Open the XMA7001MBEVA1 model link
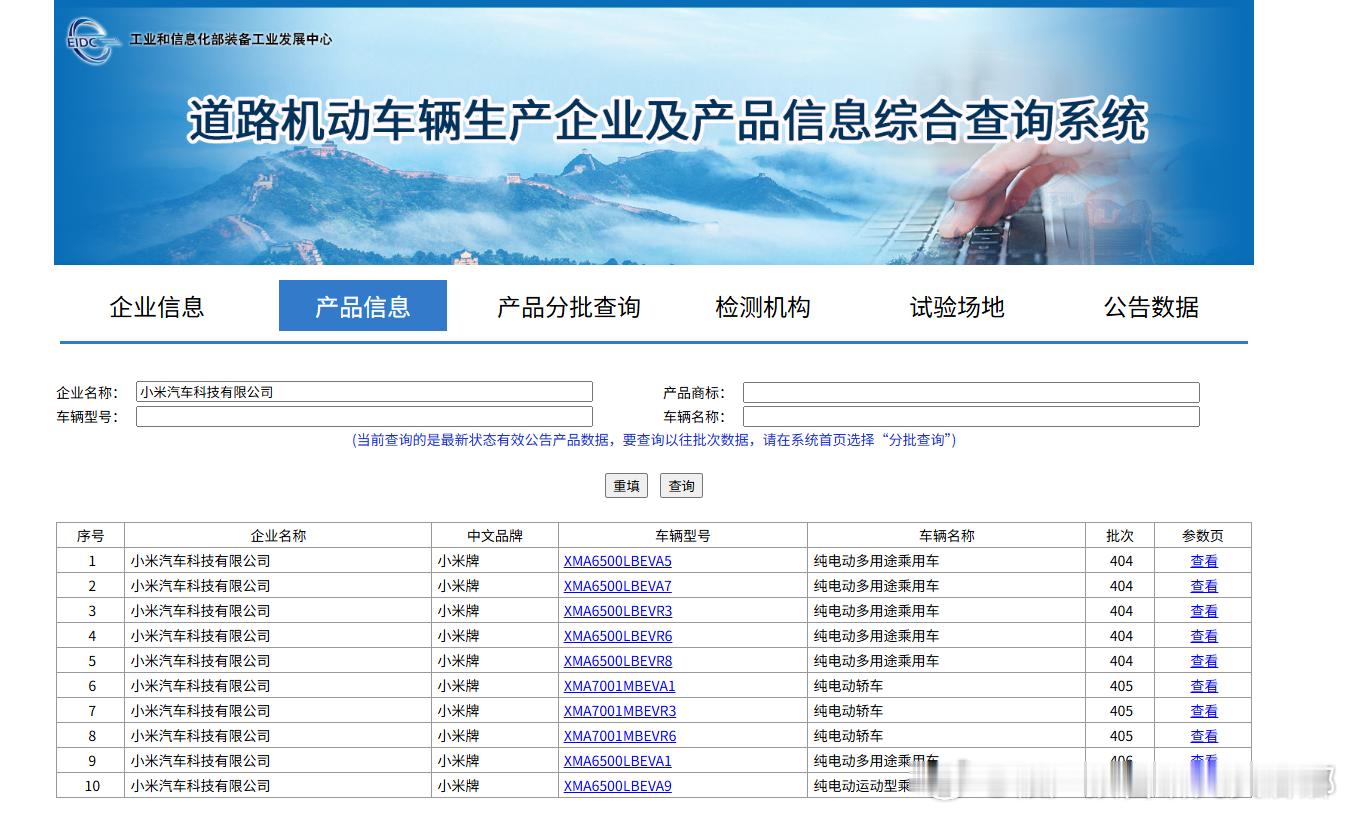This screenshot has height=814, width=1347. click(620, 686)
